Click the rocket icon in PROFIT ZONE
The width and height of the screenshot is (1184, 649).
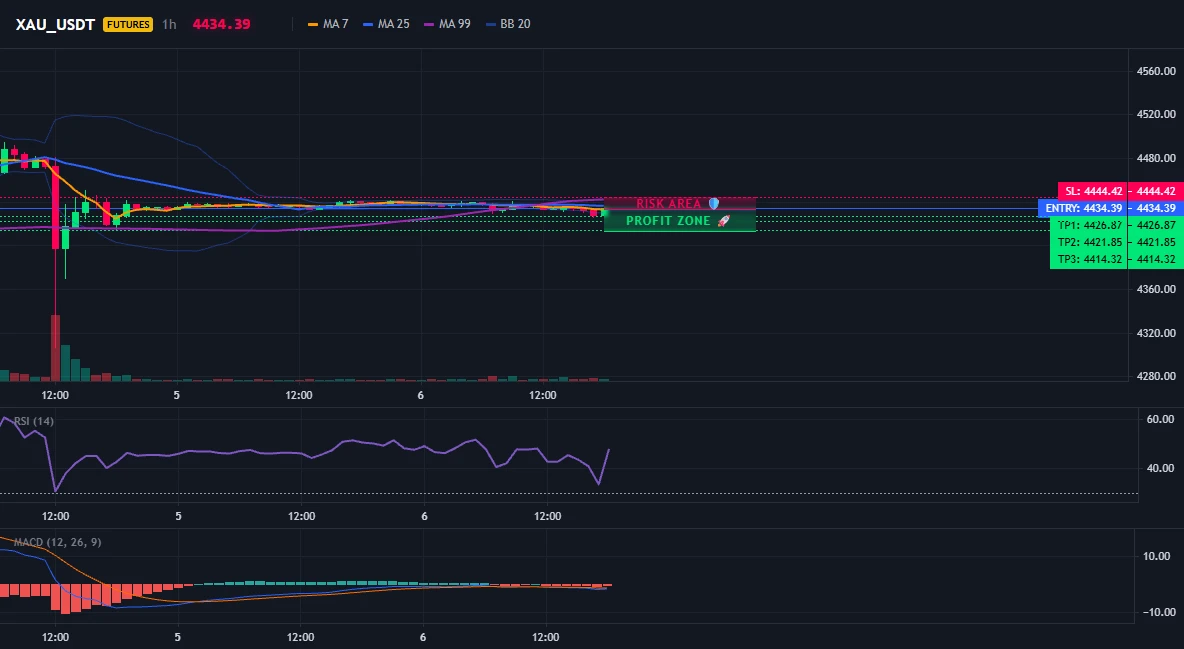pyautogui.click(x=723, y=221)
